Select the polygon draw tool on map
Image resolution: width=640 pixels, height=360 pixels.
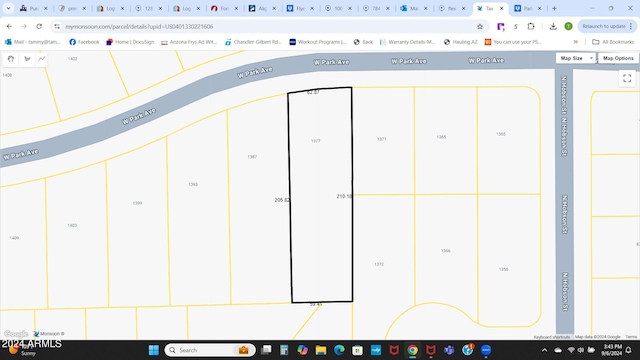[27, 59]
